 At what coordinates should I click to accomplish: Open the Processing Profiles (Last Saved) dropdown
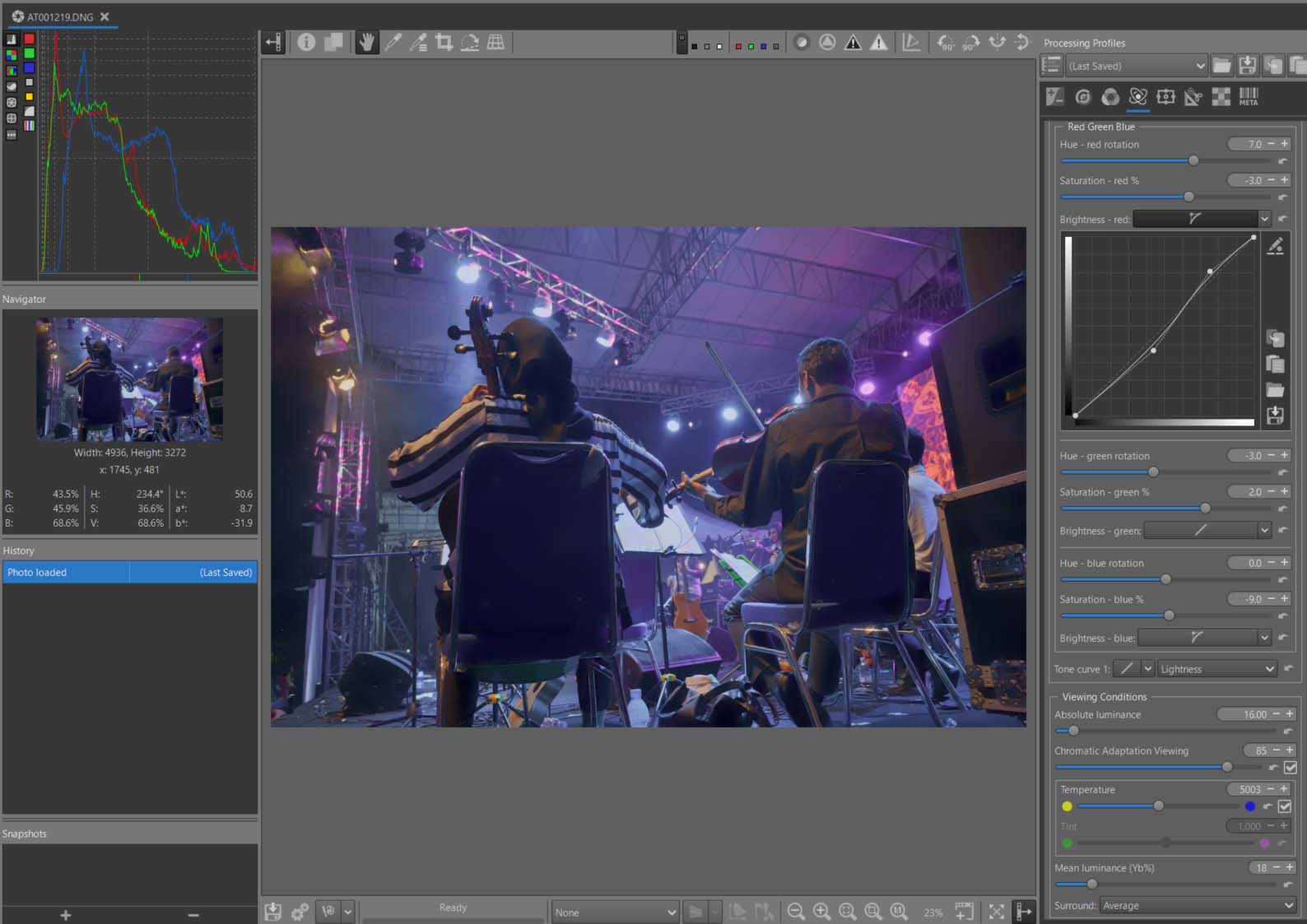coord(1137,66)
